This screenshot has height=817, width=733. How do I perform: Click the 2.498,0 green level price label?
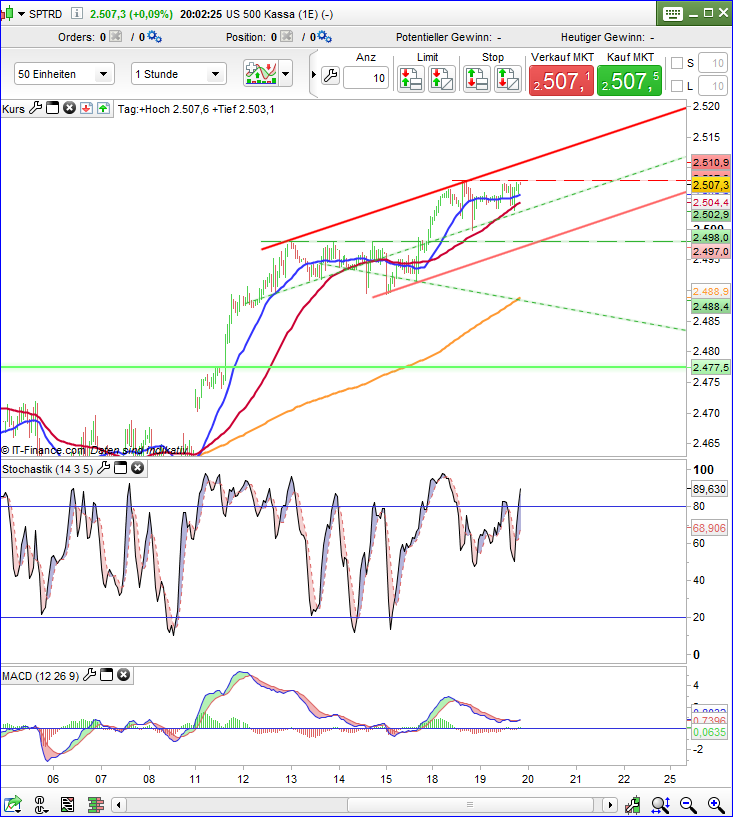[711, 237]
